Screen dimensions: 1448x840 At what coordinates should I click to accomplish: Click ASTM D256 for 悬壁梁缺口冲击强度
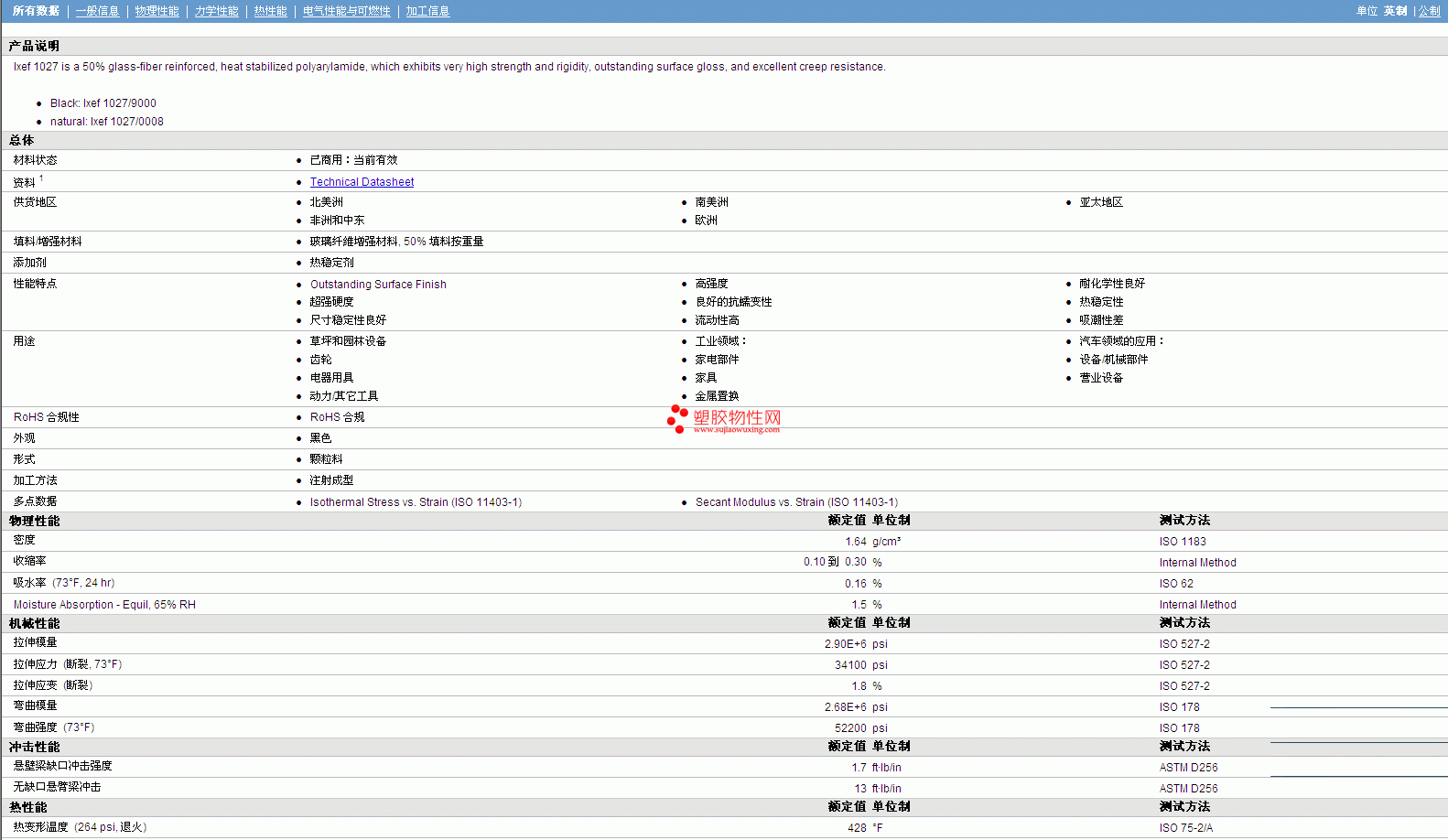(1188, 768)
